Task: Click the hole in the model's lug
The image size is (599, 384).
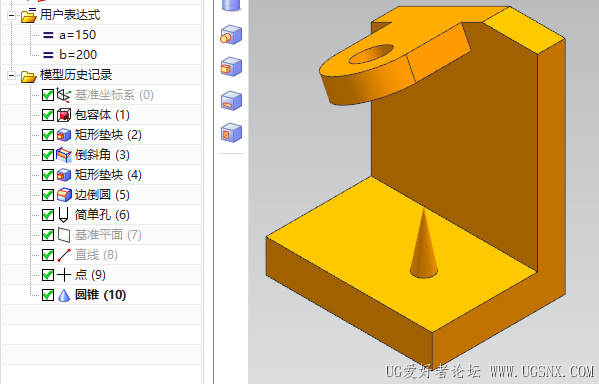Action: 371,54
